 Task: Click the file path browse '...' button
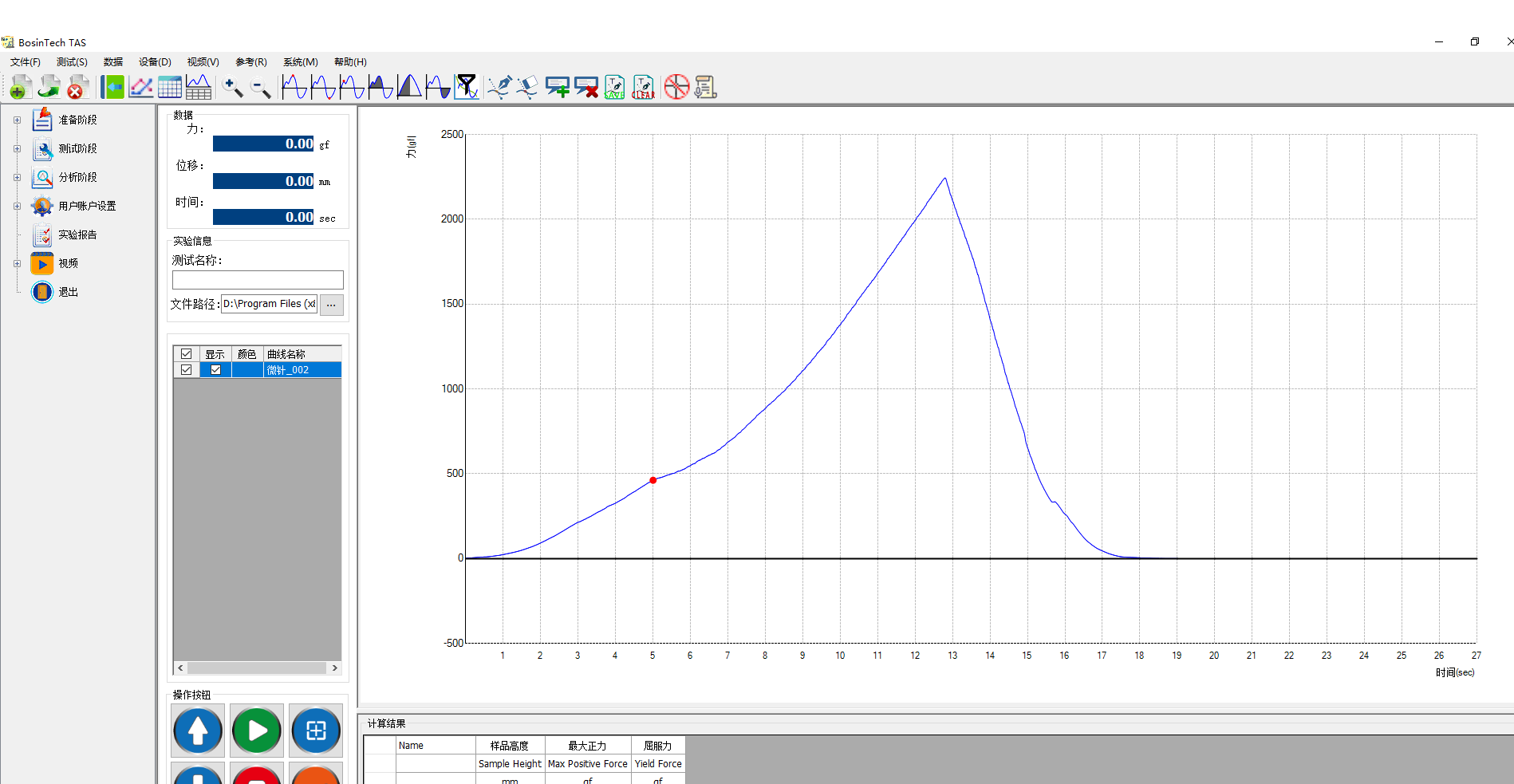tap(332, 305)
